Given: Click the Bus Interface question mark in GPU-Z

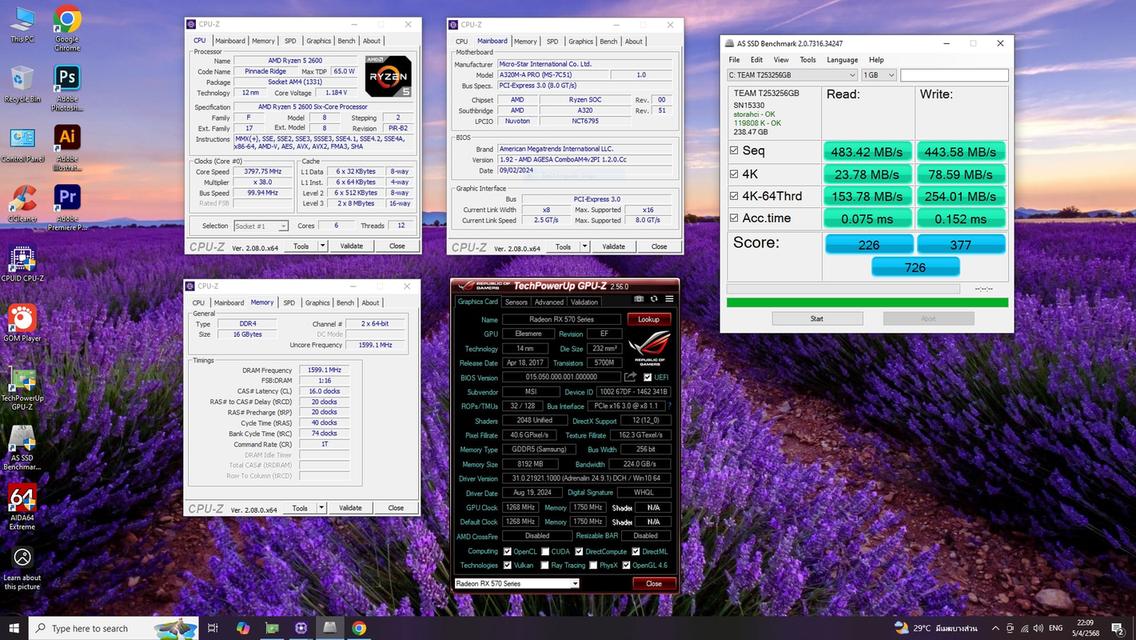Looking at the screenshot, I should point(669,406).
